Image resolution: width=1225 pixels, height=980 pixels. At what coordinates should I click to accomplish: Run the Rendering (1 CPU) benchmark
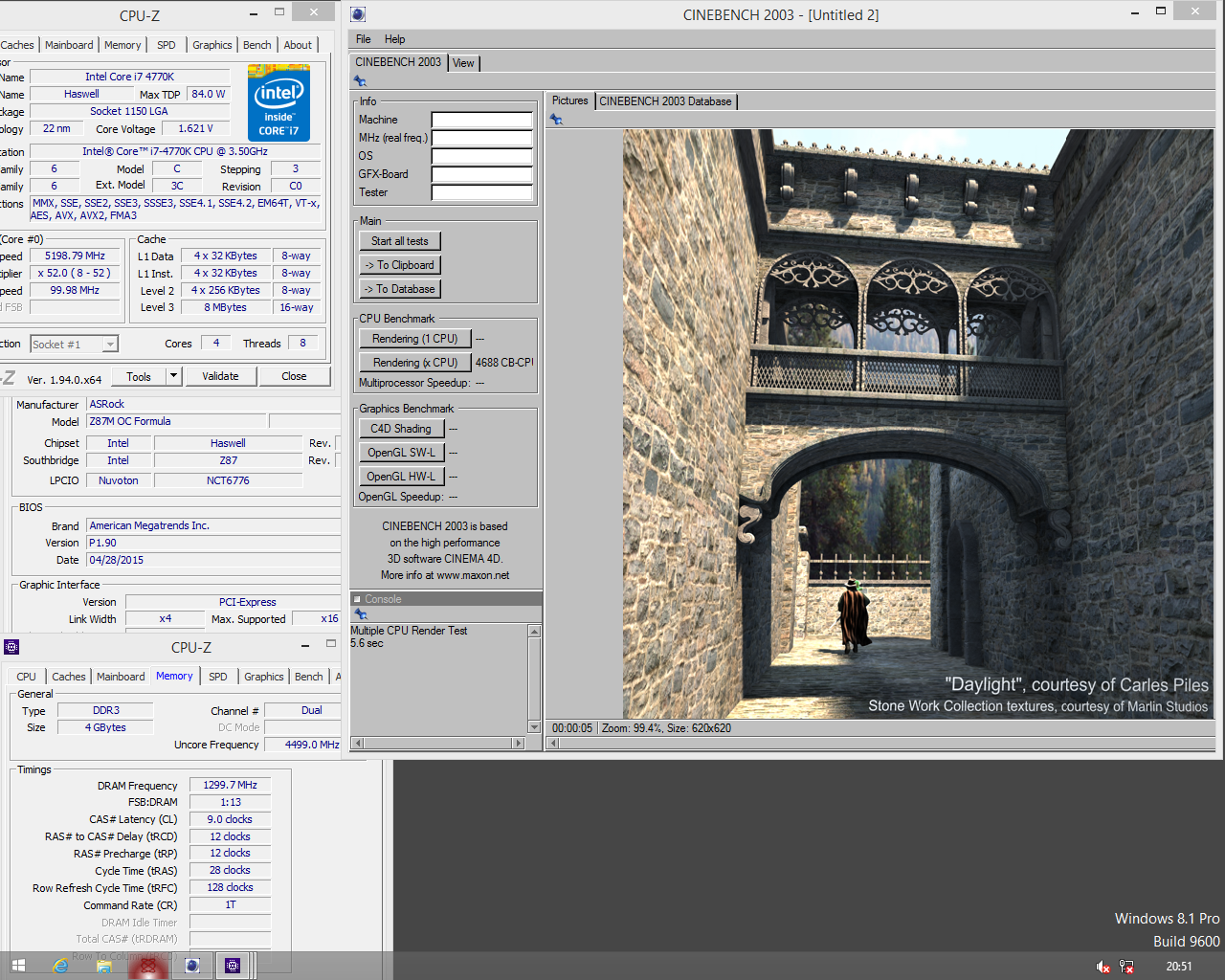pos(414,339)
